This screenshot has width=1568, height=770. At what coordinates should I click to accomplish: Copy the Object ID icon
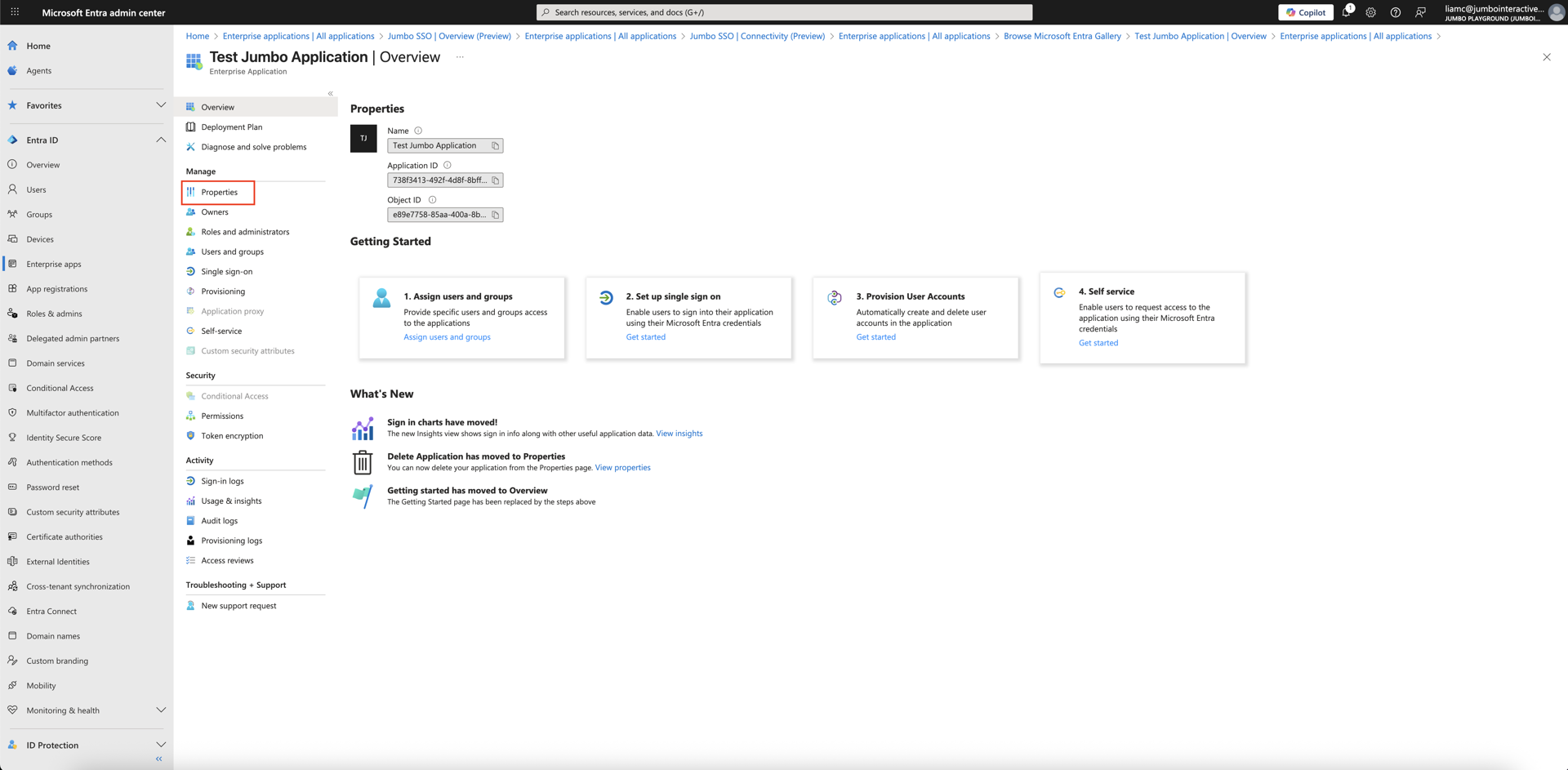point(495,215)
